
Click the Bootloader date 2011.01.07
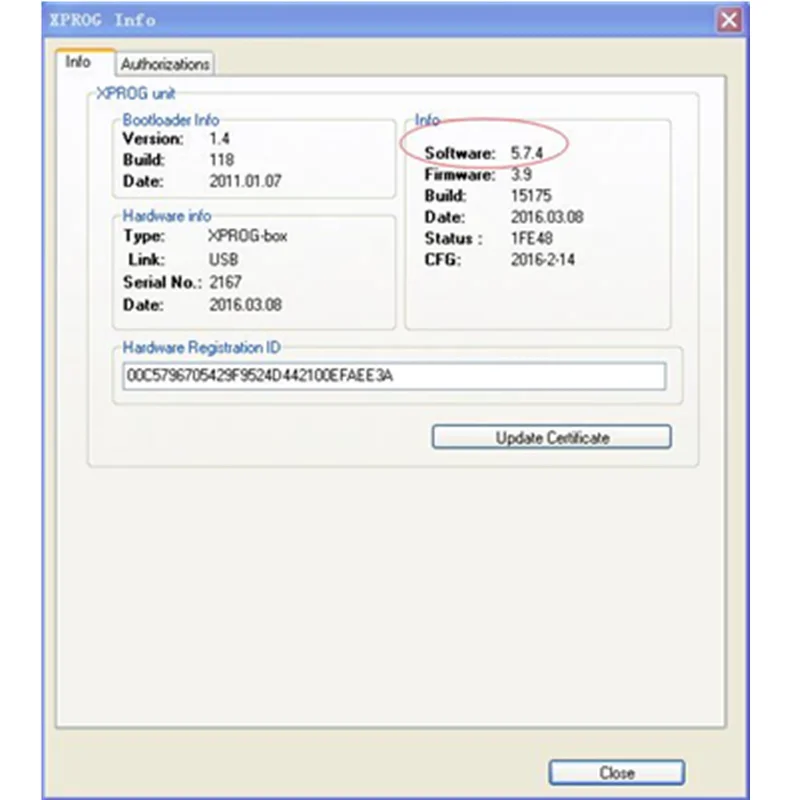click(x=245, y=181)
